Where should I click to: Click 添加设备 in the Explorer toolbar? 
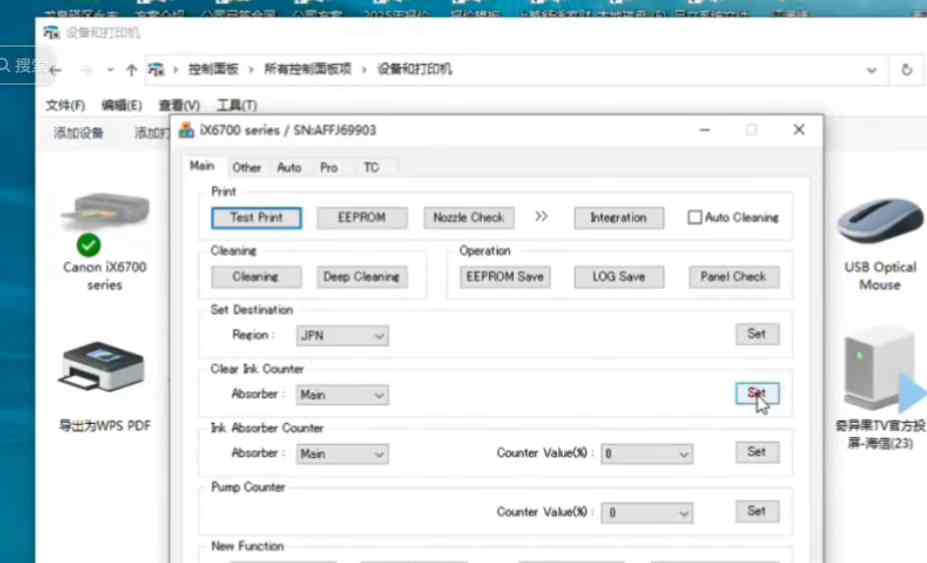79,132
